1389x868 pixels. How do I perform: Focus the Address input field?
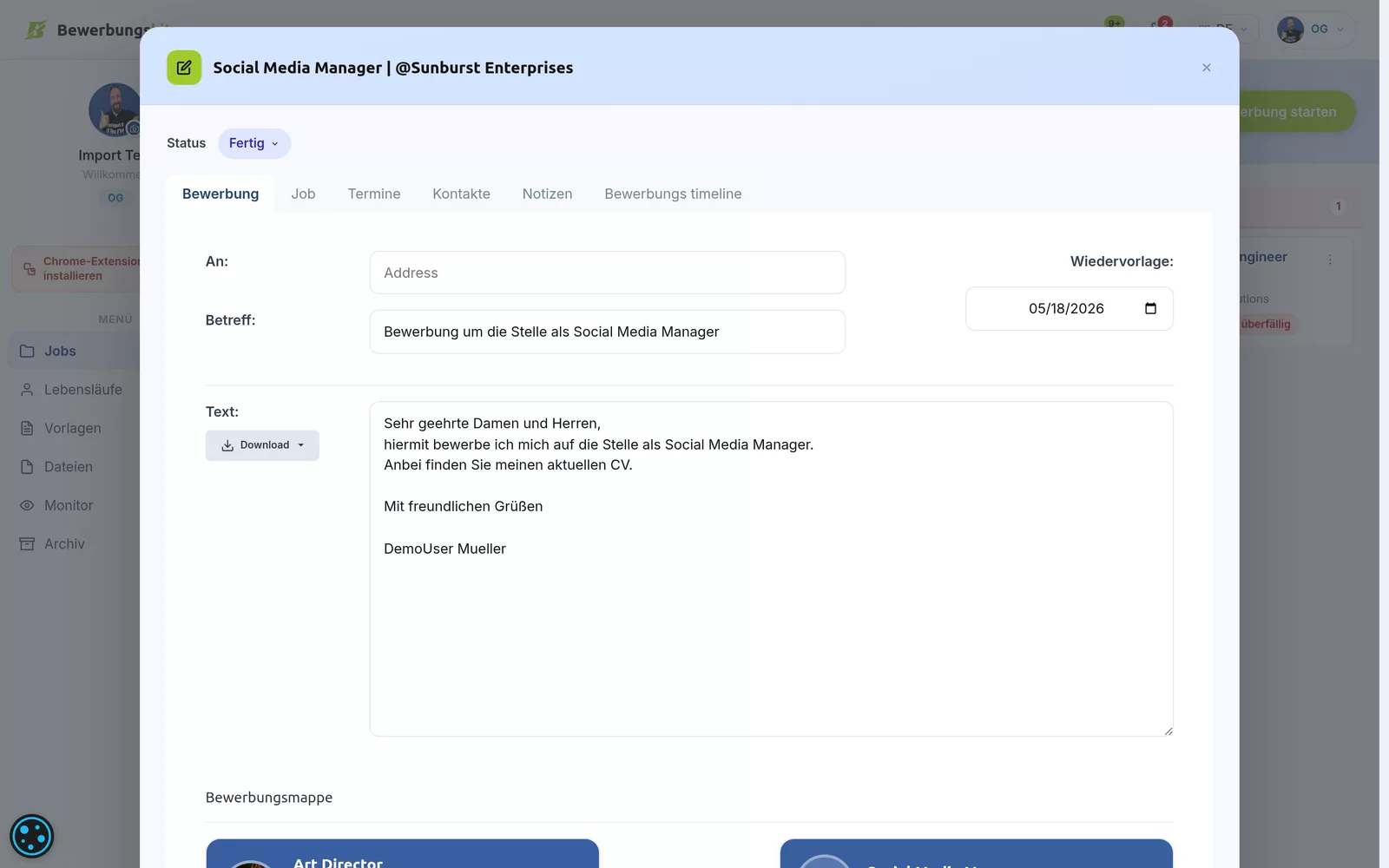(607, 273)
